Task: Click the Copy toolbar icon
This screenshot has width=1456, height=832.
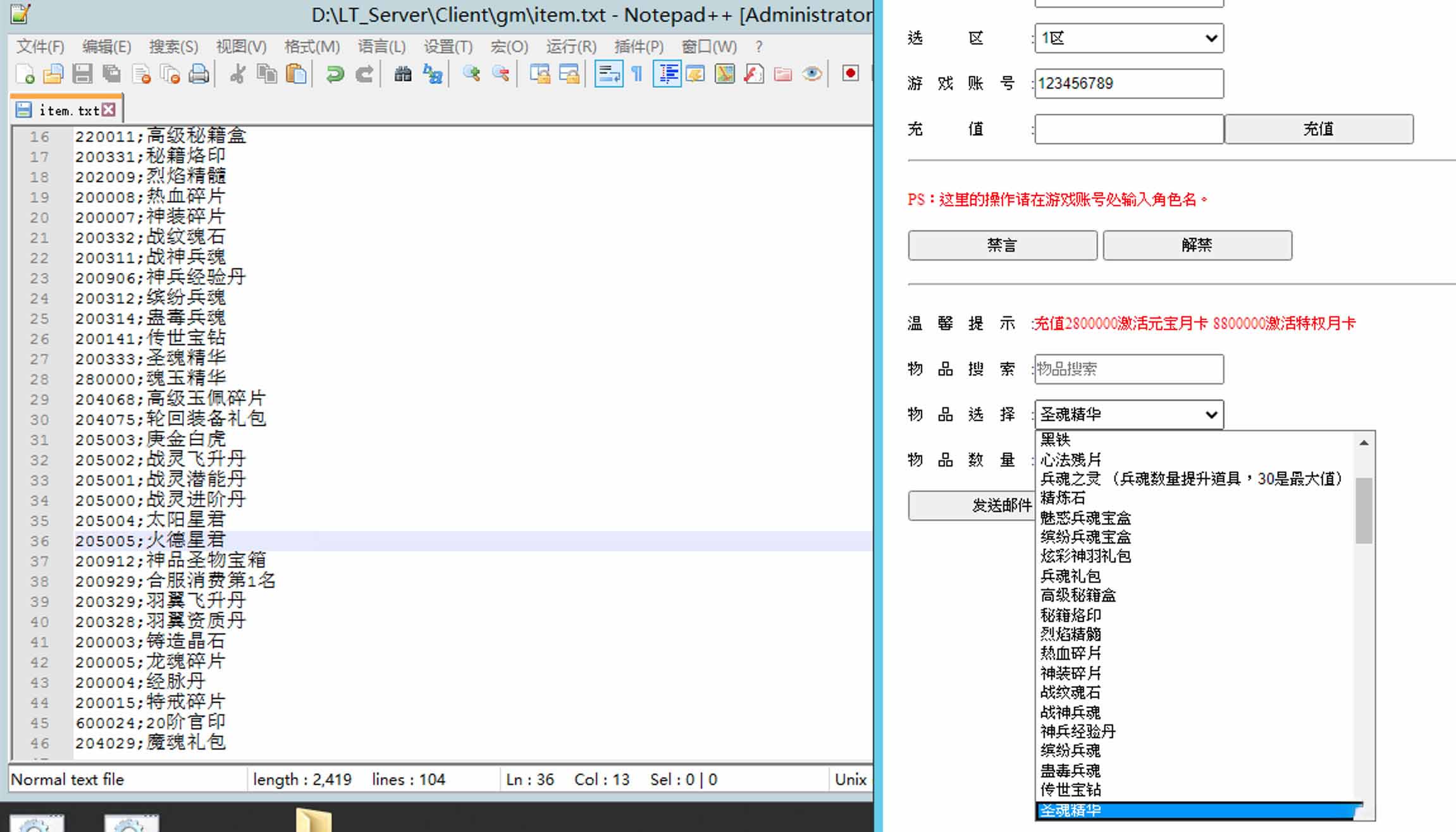Action: pos(267,74)
